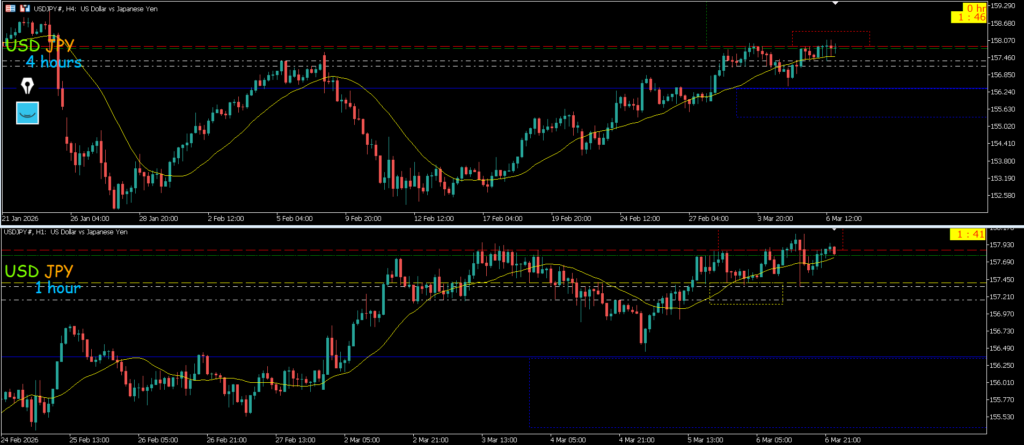Click the "4 hours" timeframe label
This screenshot has height=445, width=1024.
(54, 62)
